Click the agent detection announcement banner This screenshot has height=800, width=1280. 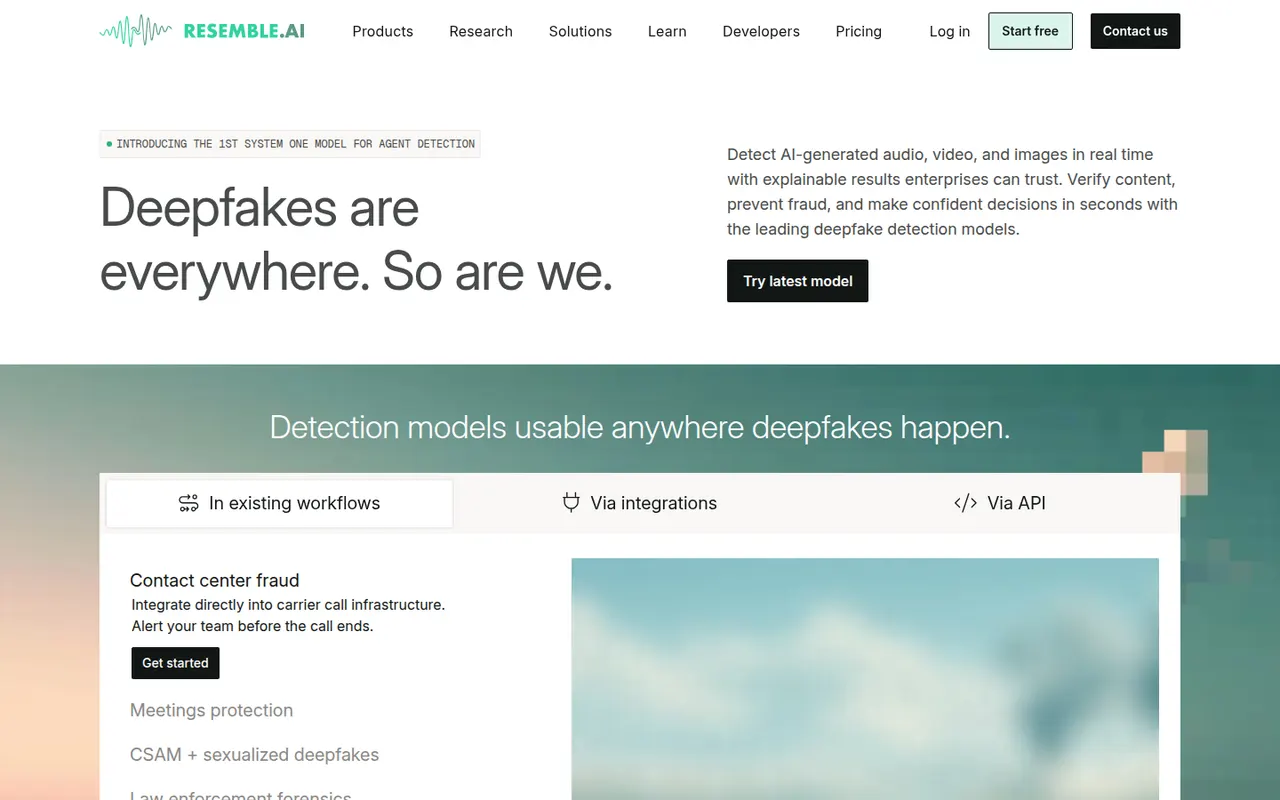pyautogui.click(x=290, y=144)
